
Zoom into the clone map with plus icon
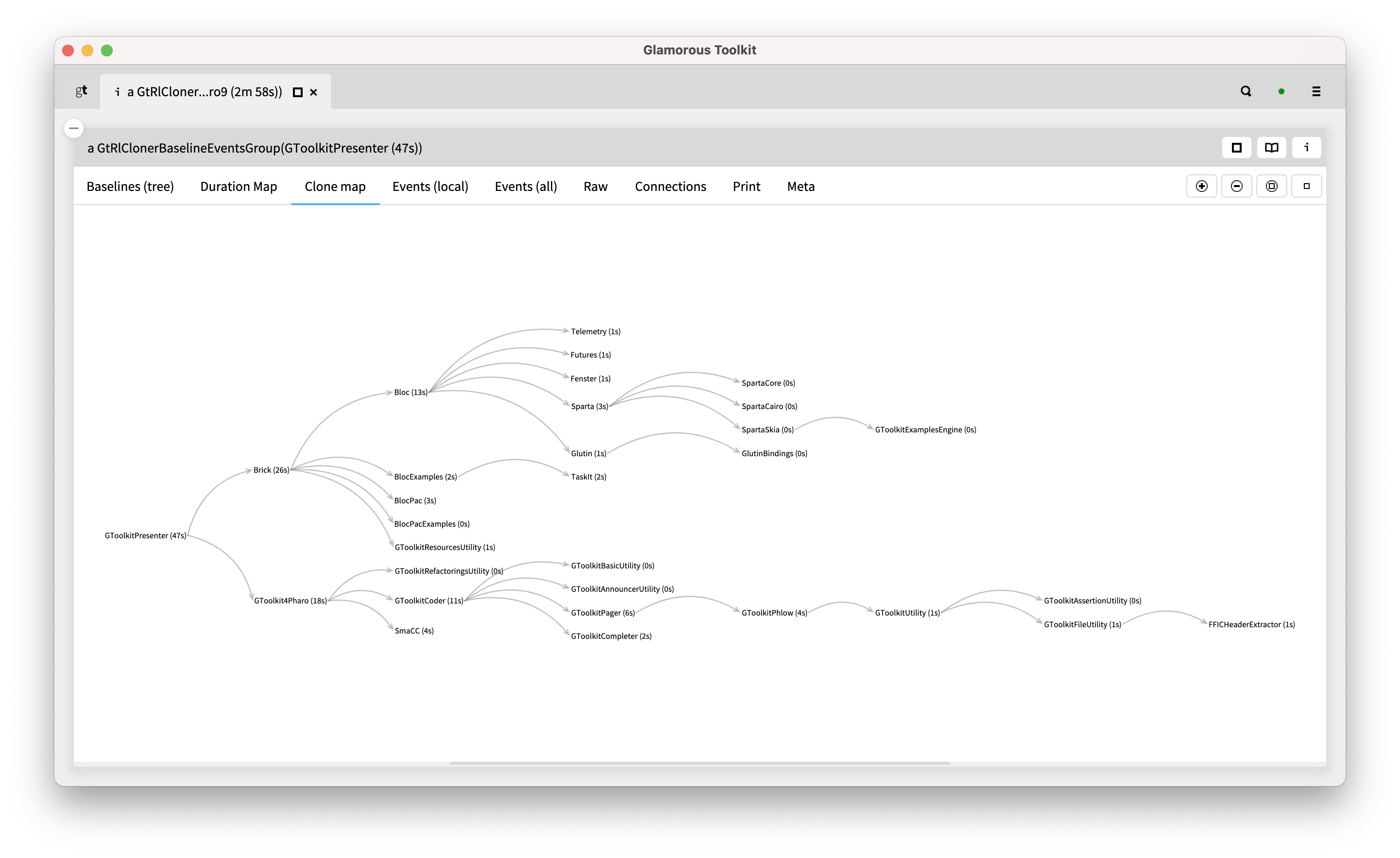[x=1202, y=186]
